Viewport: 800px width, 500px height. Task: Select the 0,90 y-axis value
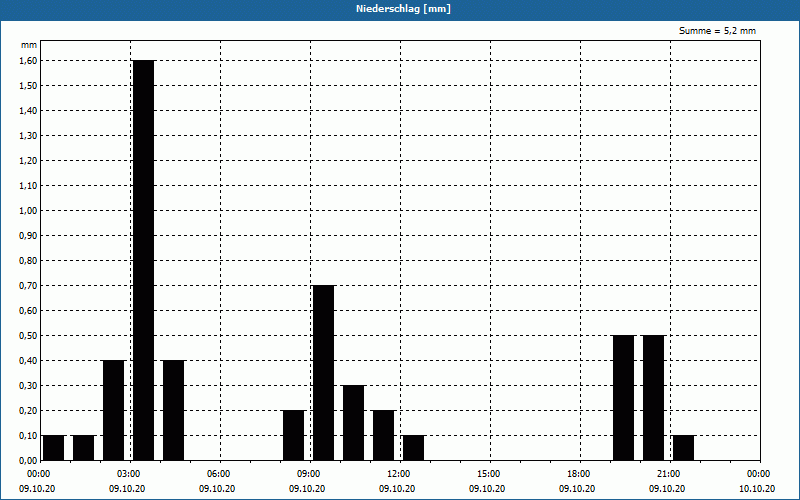[x=28, y=236]
